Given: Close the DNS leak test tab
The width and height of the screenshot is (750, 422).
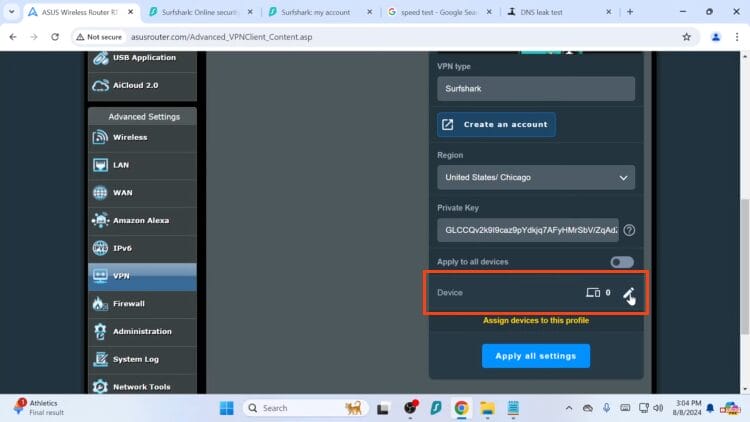Looking at the screenshot, I should [608, 12].
